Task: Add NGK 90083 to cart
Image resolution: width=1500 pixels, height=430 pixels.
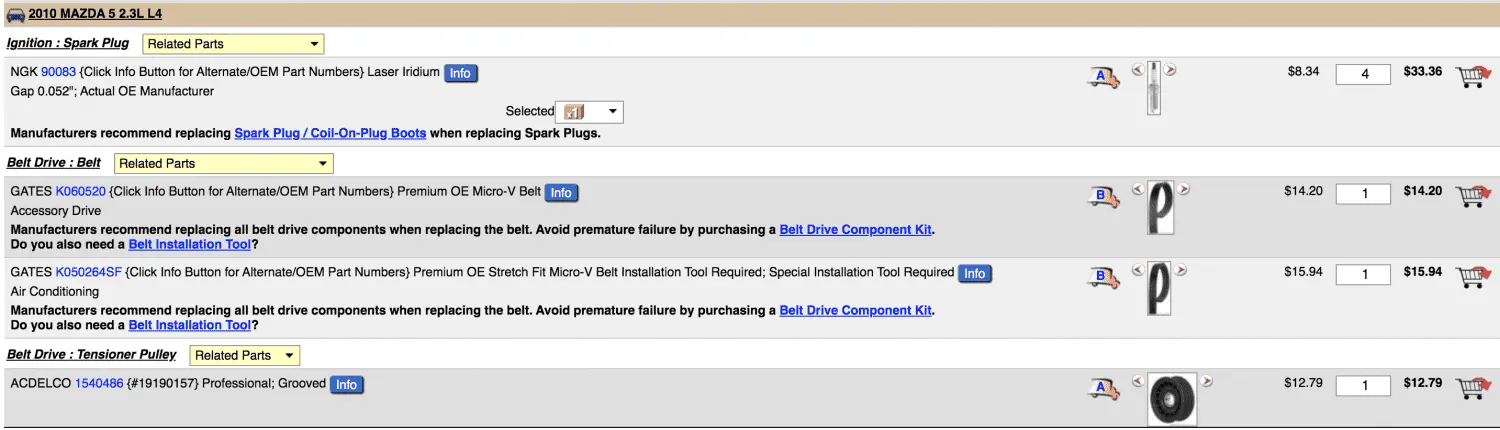Action: click(x=1471, y=76)
